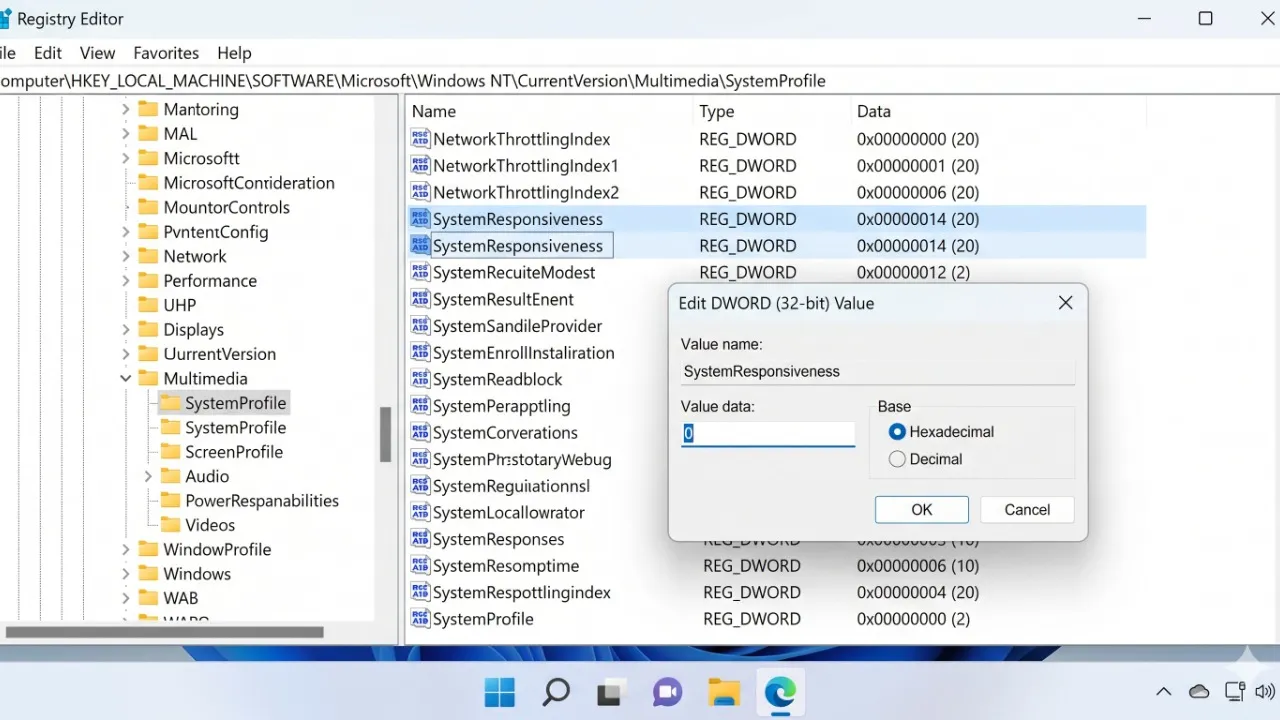Open the View menu
Viewport: 1280px width, 720px height.
[x=97, y=53]
